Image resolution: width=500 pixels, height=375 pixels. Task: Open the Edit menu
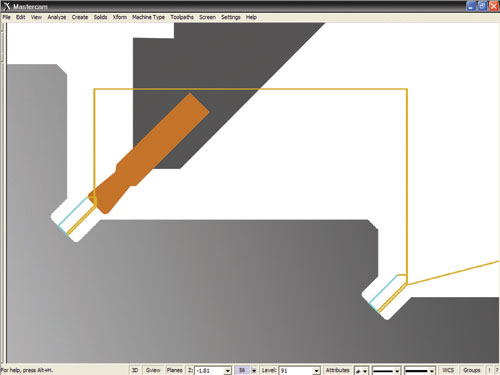(20, 17)
